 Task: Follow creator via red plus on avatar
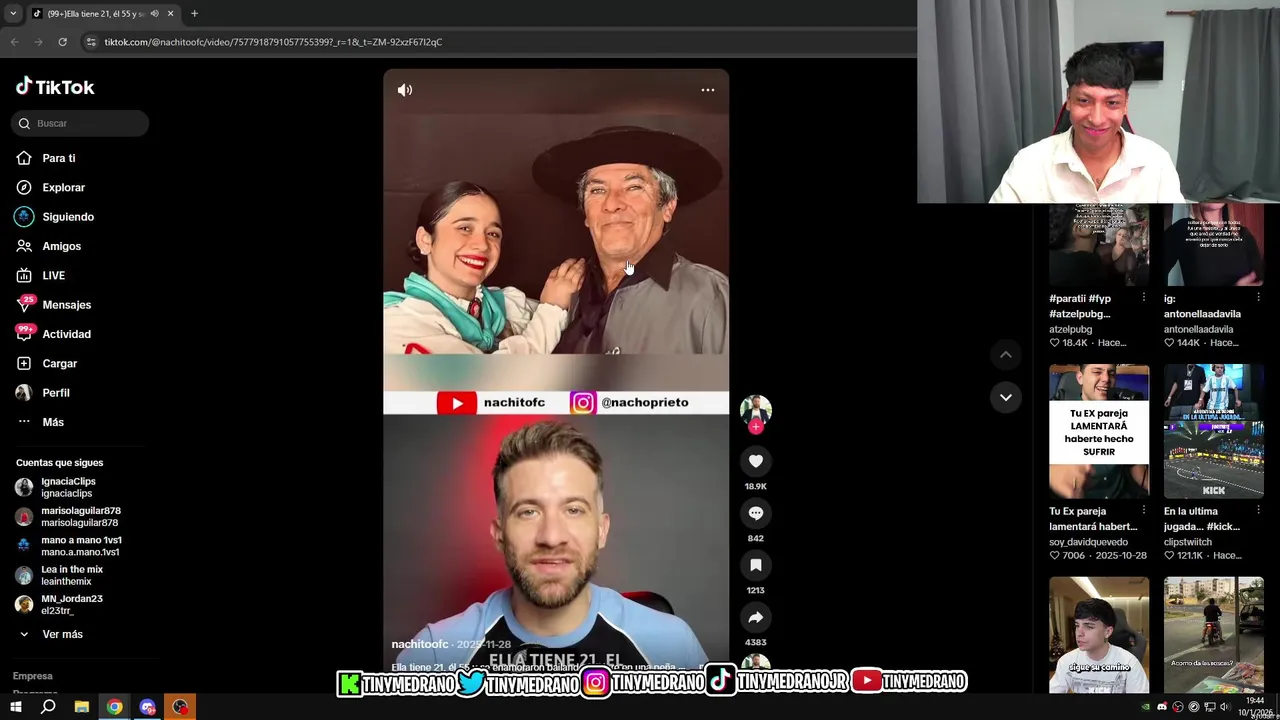click(756, 427)
